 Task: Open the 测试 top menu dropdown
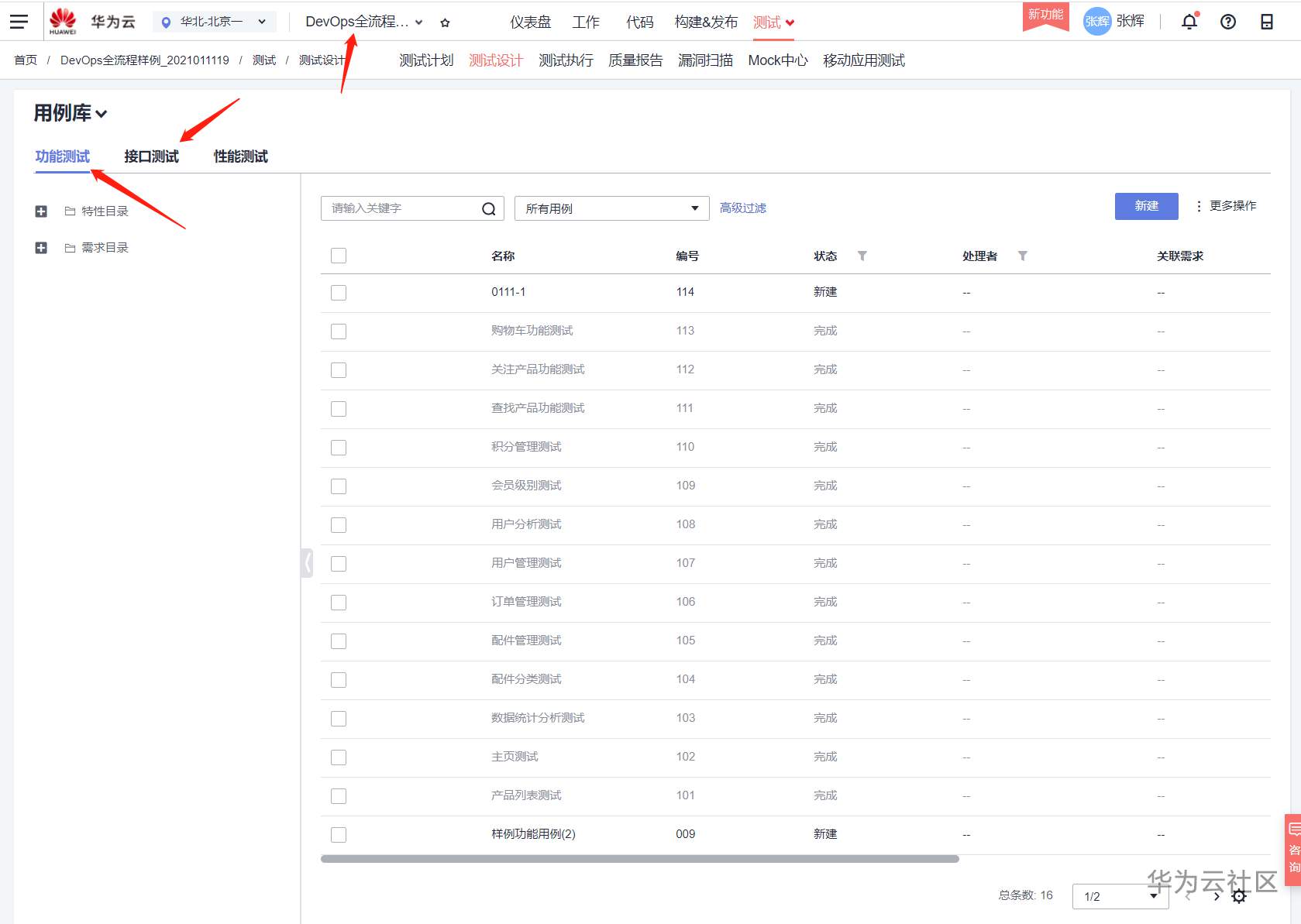[773, 22]
